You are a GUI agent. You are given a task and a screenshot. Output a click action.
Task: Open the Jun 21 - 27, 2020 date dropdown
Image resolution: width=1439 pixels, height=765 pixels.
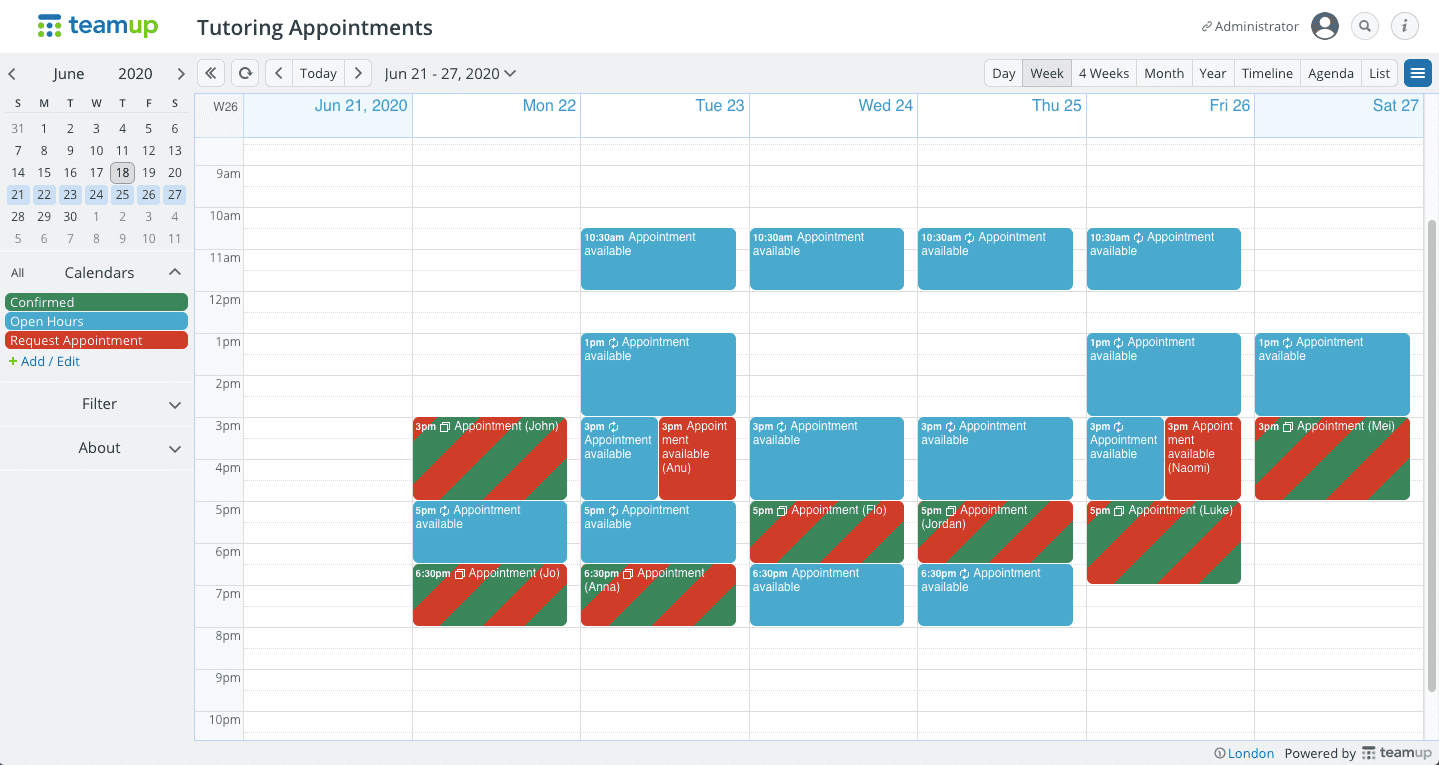pyautogui.click(x=450, y=73)
